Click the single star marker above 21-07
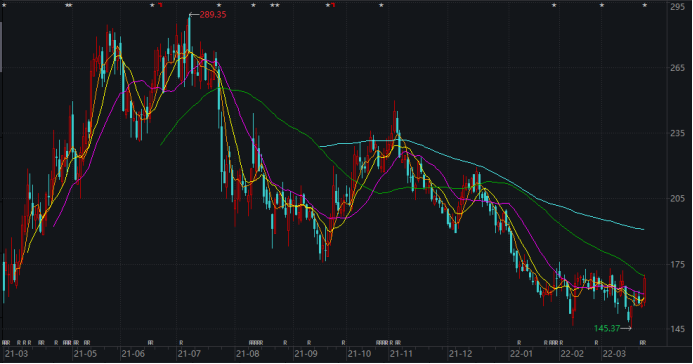693x364 pixels. [x=219, y=5]
